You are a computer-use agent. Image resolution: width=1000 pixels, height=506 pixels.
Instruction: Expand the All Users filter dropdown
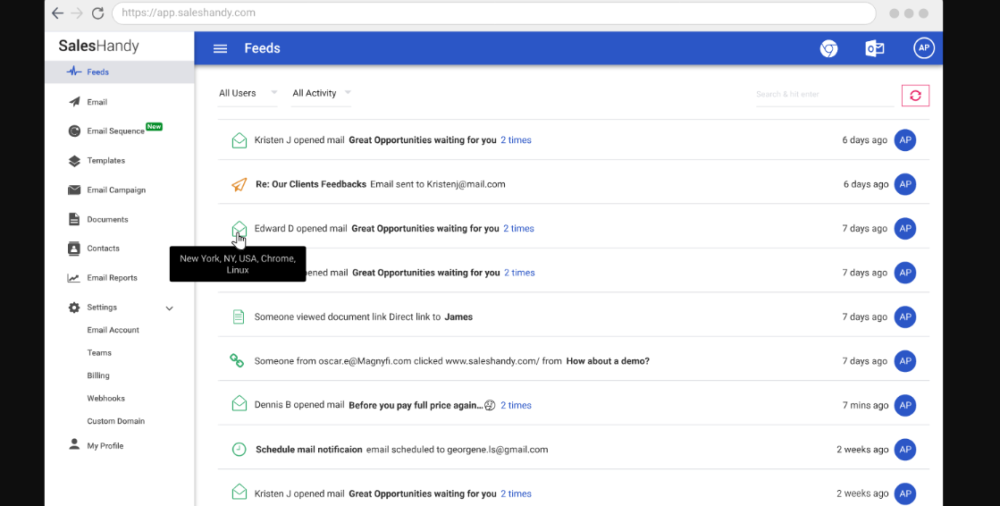[x=247, y=93]
